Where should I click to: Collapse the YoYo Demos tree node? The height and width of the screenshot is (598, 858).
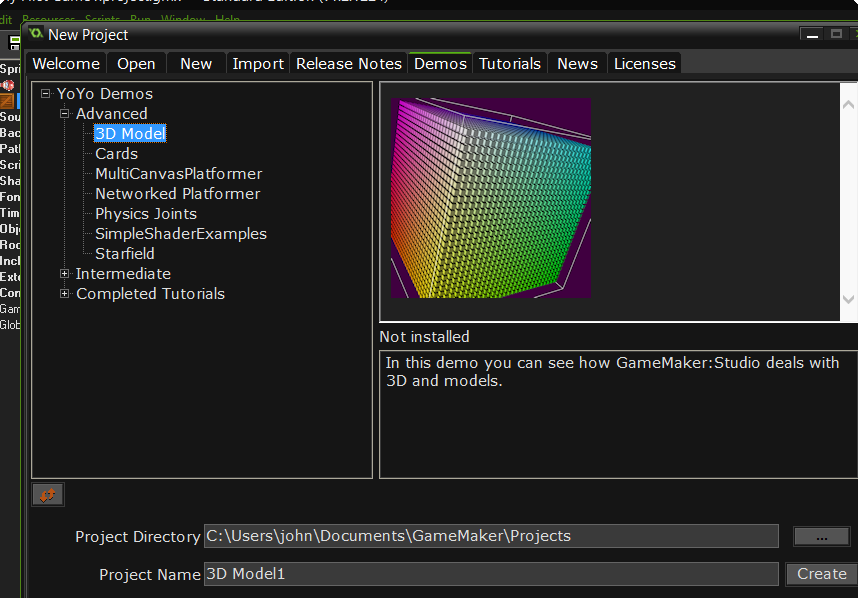point(45,94)
